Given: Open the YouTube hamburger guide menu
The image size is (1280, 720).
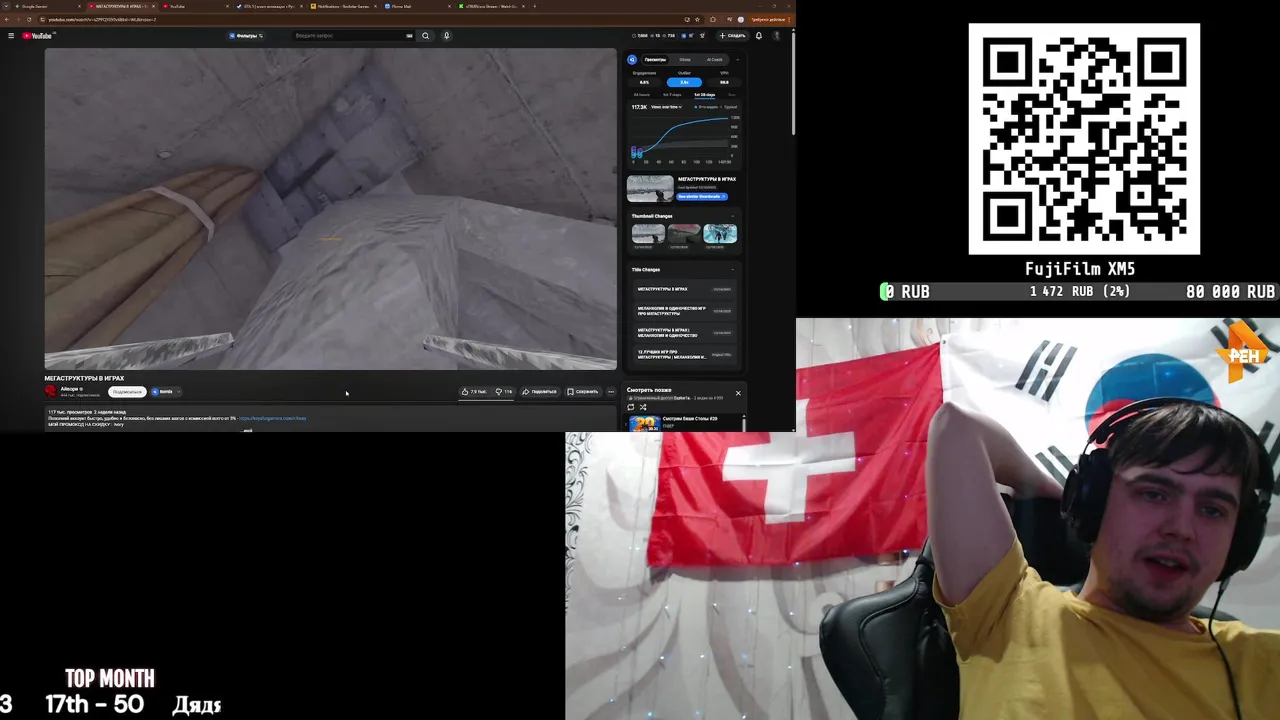Looking at the screenshot, I should (x=11, y=36).
